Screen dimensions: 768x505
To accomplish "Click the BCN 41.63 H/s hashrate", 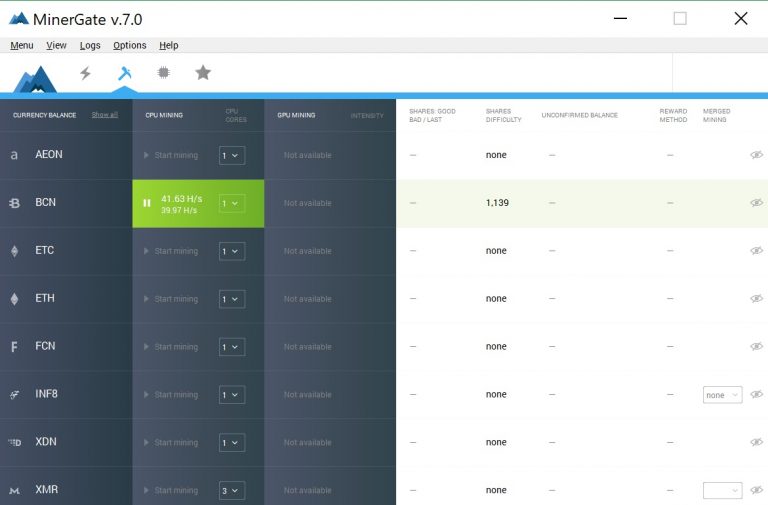I will point(182,199).
